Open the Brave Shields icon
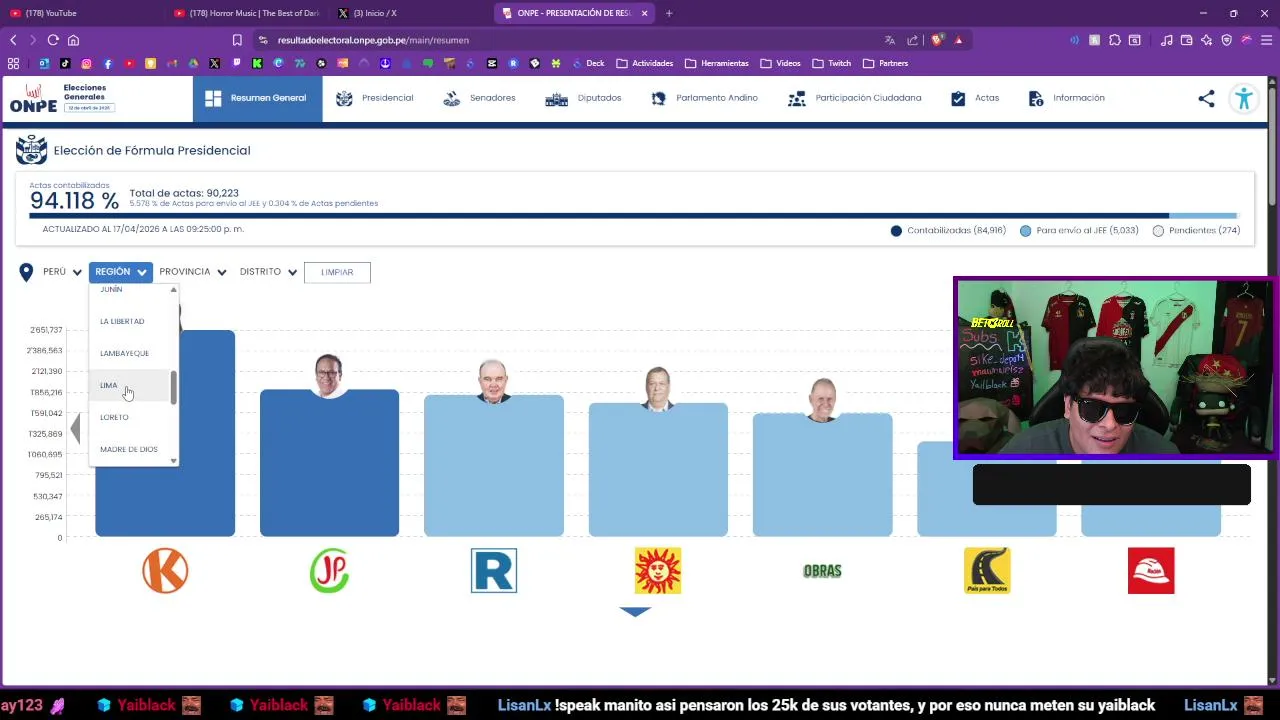The image size is (1280, 720). 937,40
